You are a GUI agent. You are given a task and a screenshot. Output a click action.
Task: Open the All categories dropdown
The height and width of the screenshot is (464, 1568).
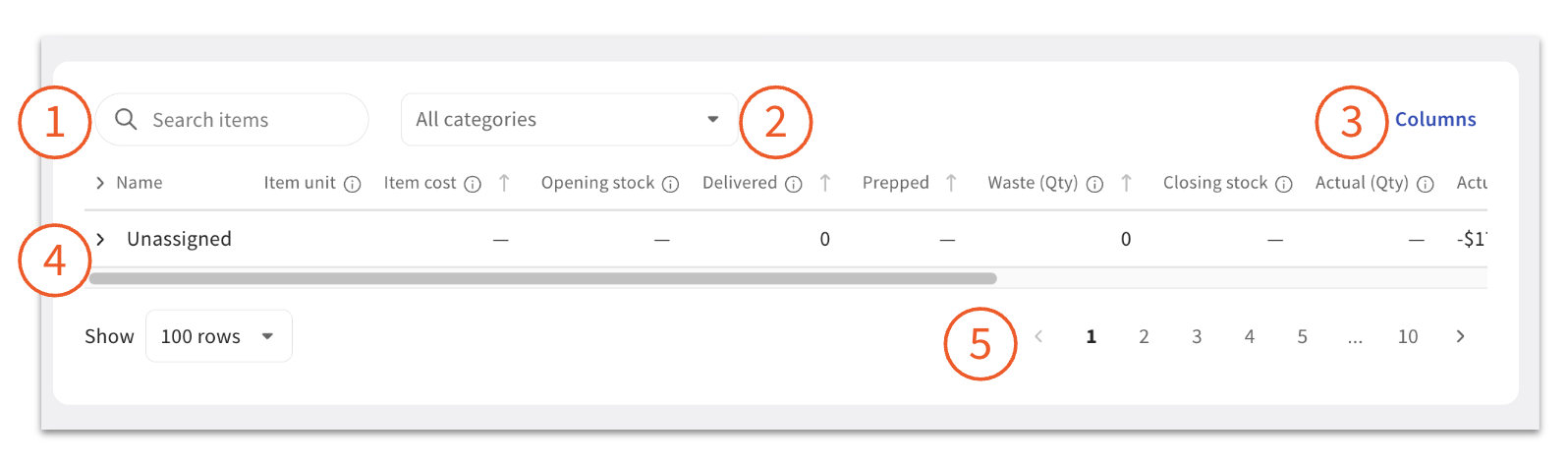click(x=569, y=120)
